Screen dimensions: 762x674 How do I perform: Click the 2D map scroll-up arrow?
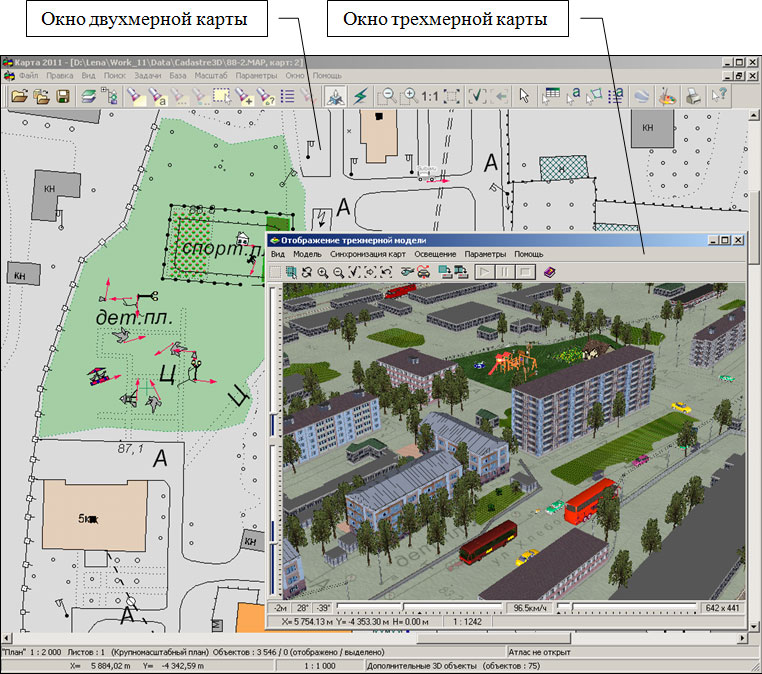753,115
